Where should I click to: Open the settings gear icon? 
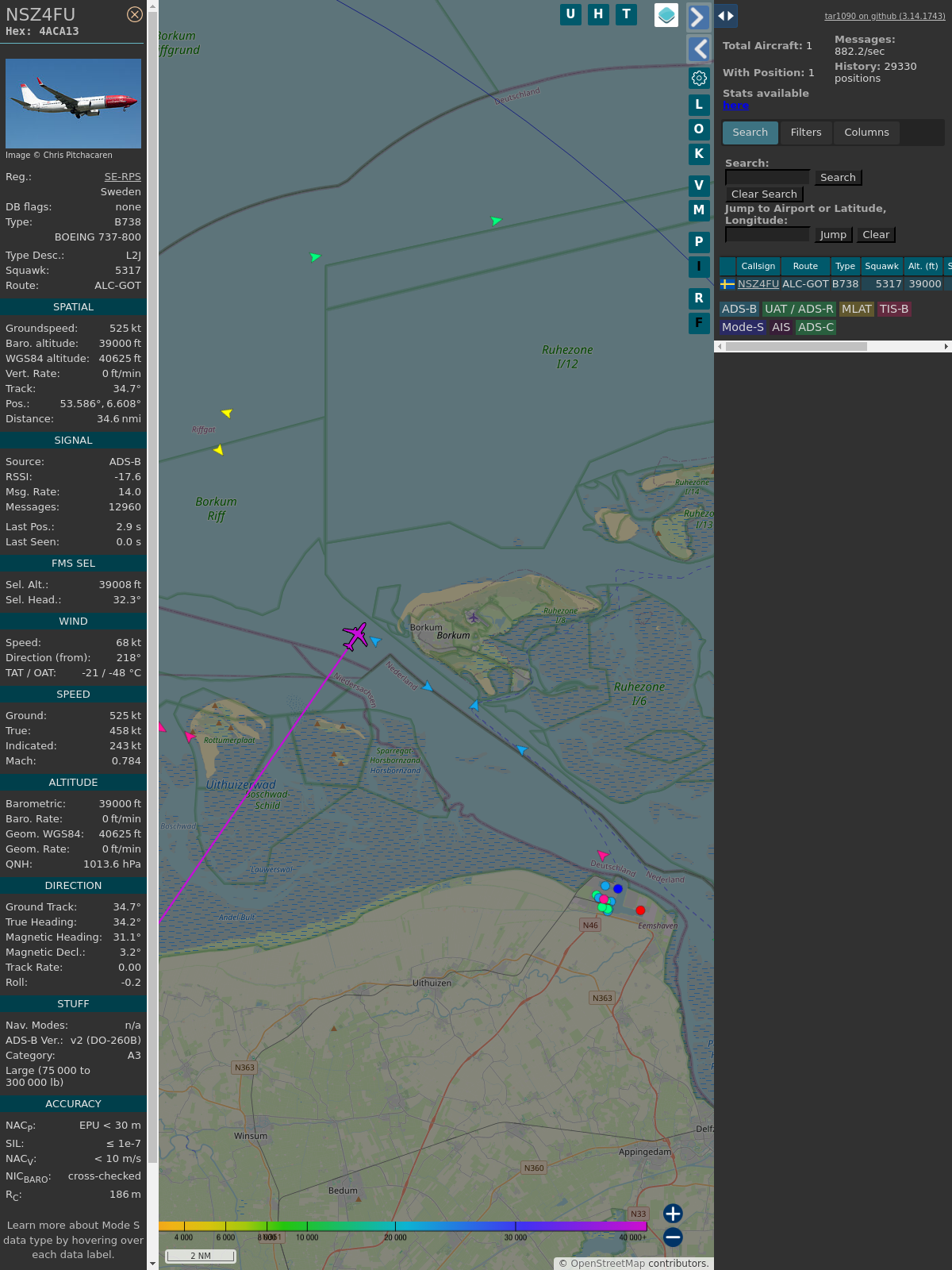[699, 78]
